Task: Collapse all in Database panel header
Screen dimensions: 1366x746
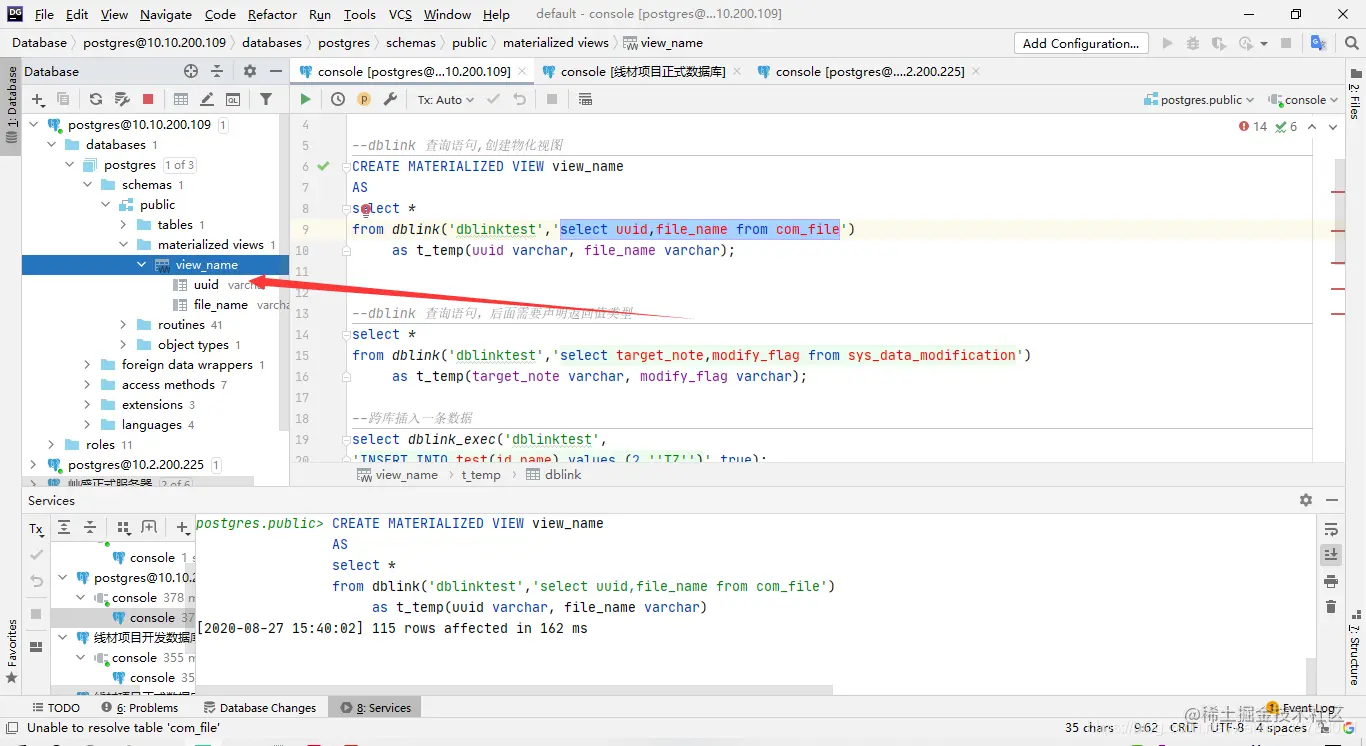Action: click(x=217, y=71)
